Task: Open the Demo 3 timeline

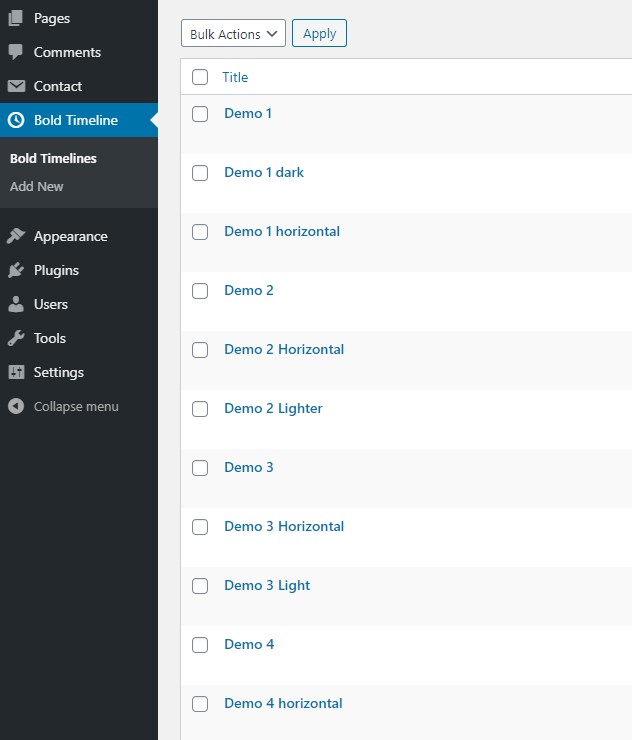Action: [249, 467]
